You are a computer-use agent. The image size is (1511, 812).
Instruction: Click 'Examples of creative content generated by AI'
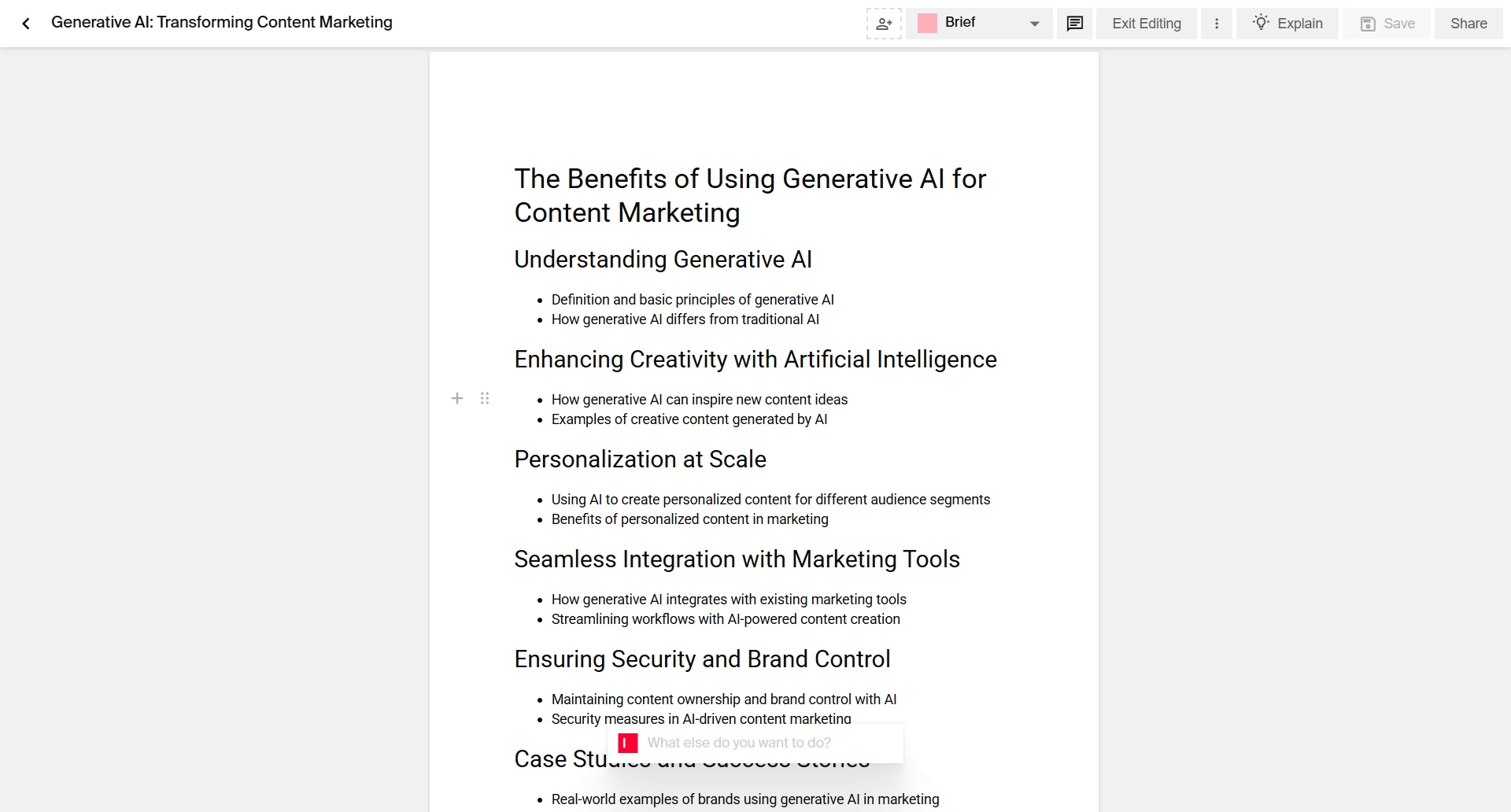pos(689,419)
